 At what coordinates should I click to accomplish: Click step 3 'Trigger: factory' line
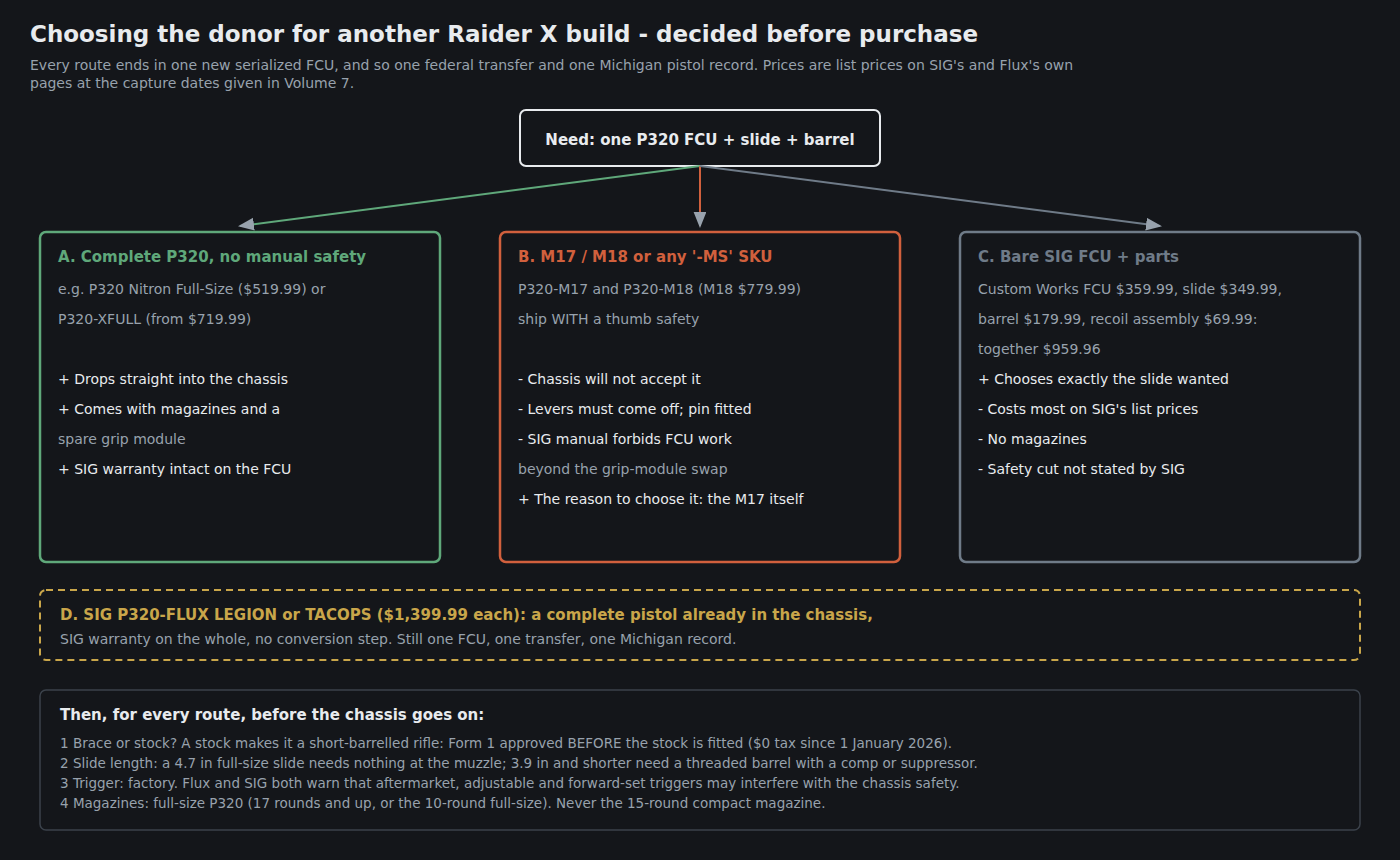[509, 783]
